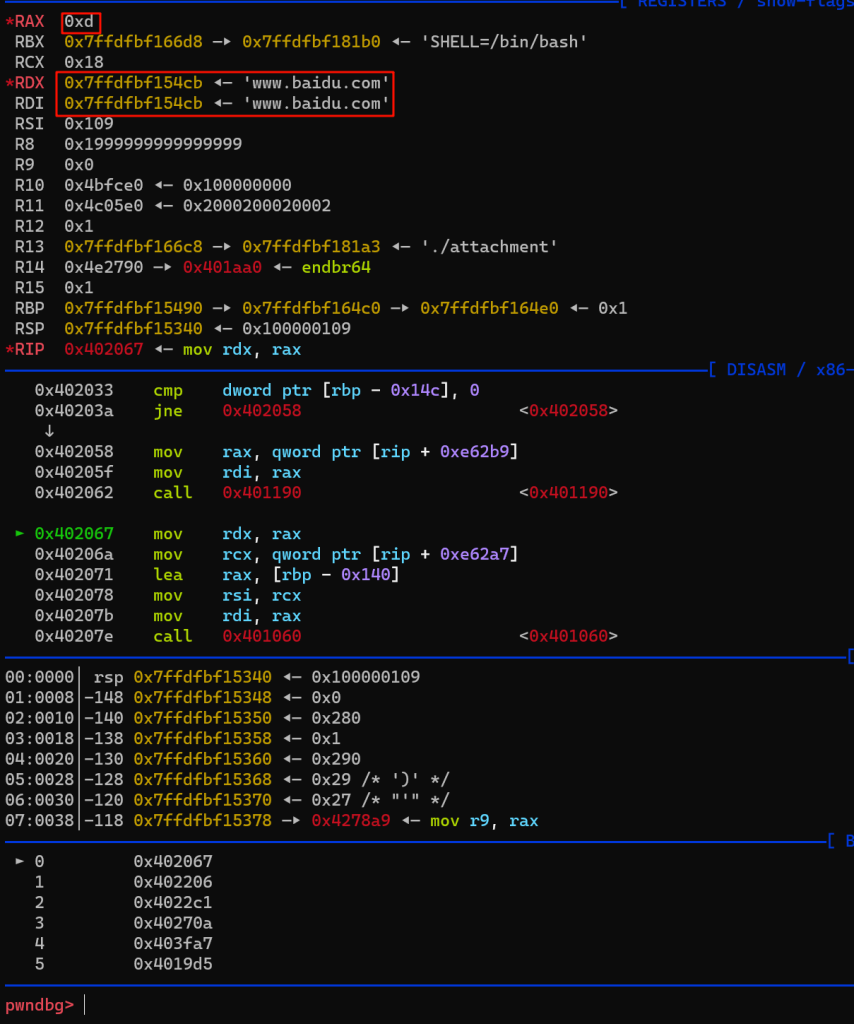854x1024 pixels.
Task: Click the down arrow under jne instruction
Action: (49, 431)
